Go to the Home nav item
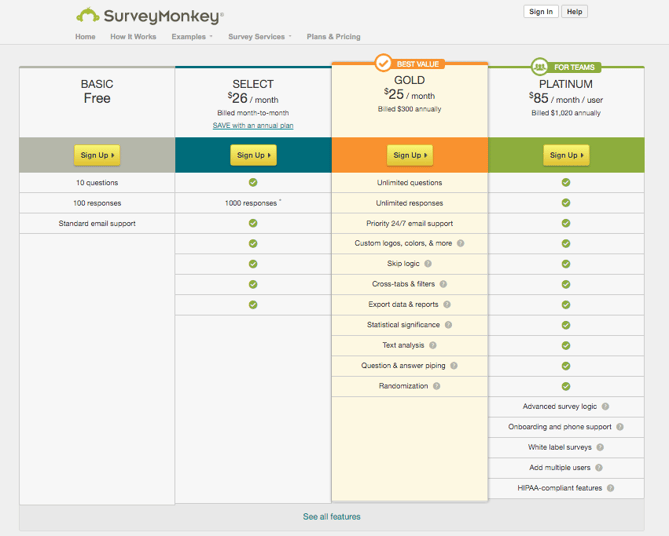This screenshot has height=536, width=669. [x=85, y=37]
